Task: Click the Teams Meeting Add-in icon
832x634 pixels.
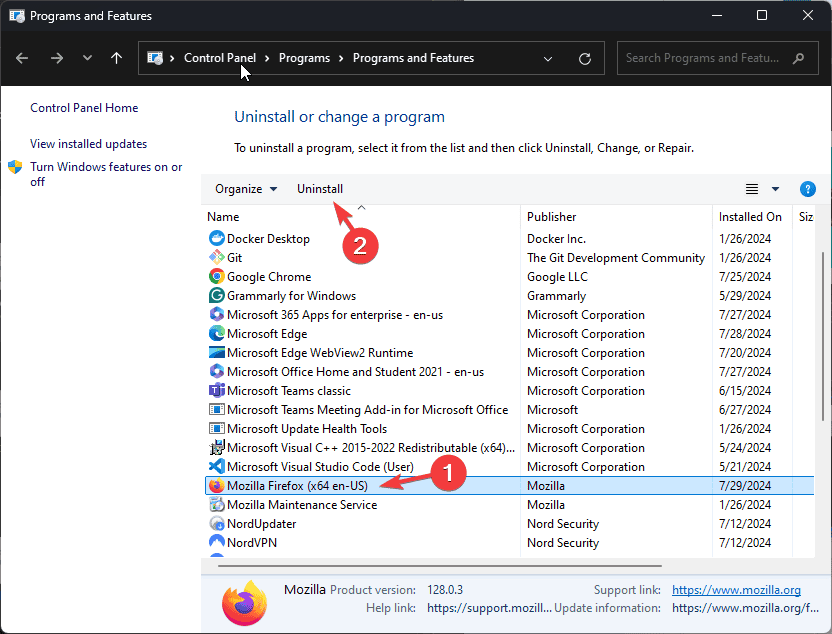Action: 216,410
